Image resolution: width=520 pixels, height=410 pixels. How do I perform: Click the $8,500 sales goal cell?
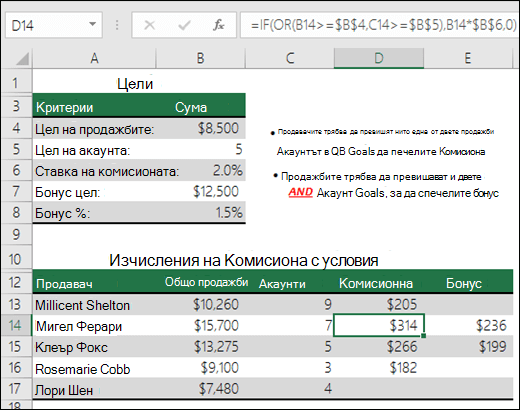click(201, 128)
